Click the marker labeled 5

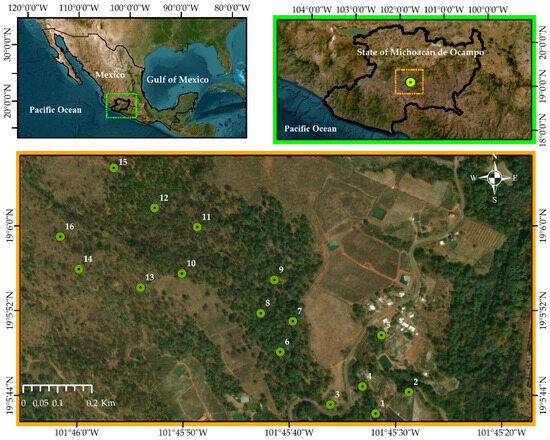point(381,335)
